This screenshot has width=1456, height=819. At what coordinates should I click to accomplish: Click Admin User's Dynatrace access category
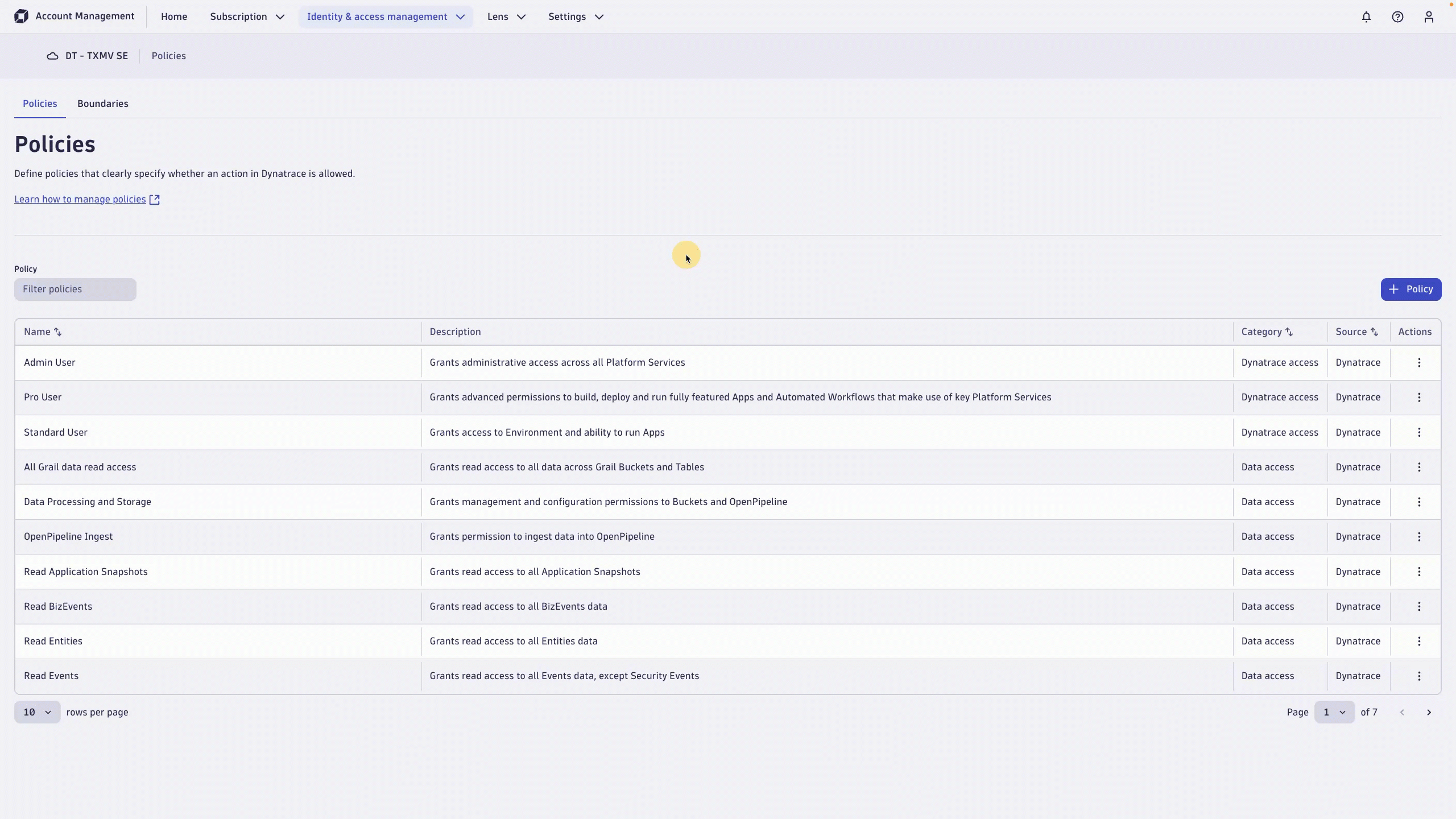1280,363
